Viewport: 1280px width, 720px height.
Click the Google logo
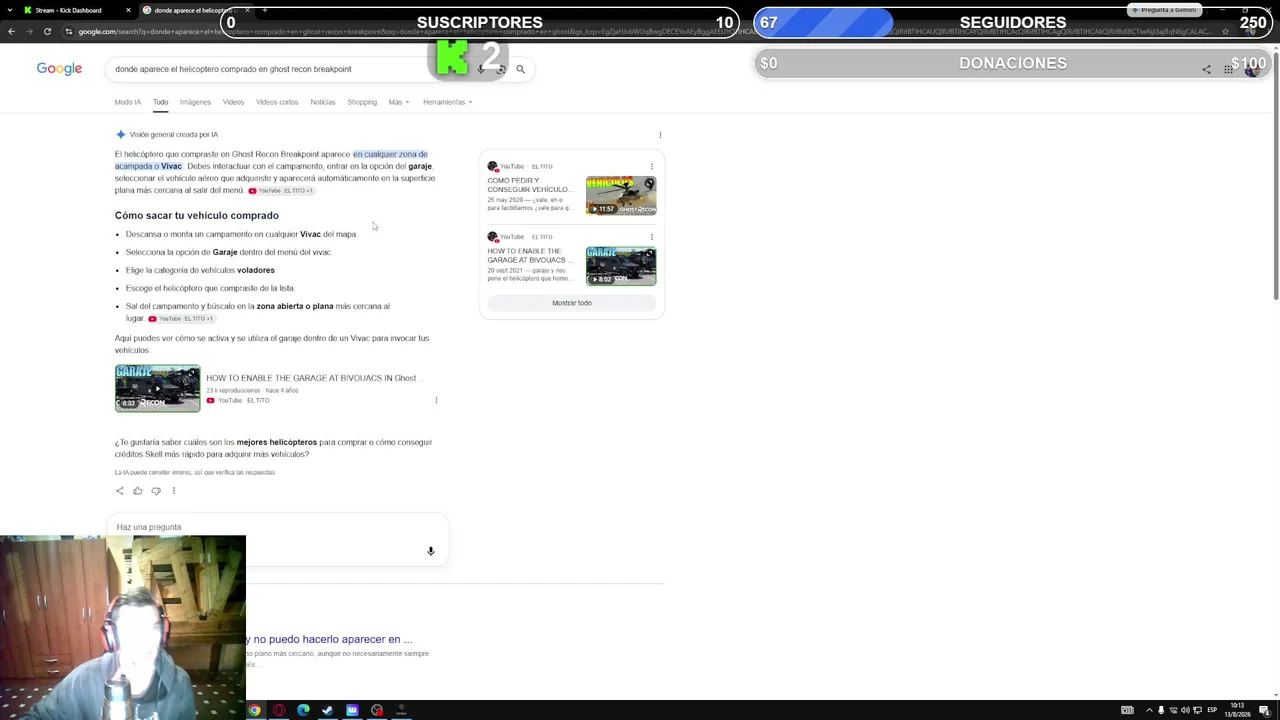pyautogui.click(x=59, y=68)
